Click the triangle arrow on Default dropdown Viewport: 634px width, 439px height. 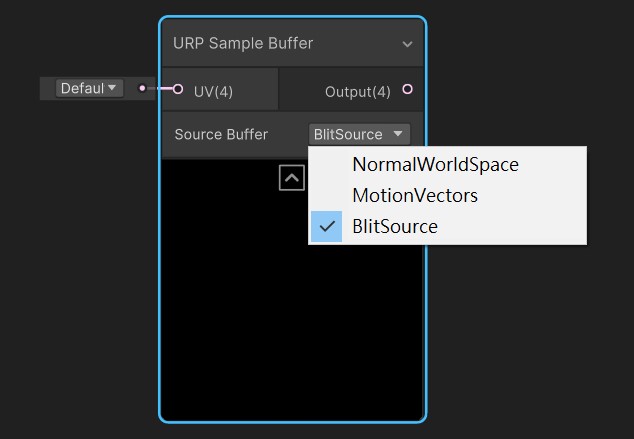(112, 87)
